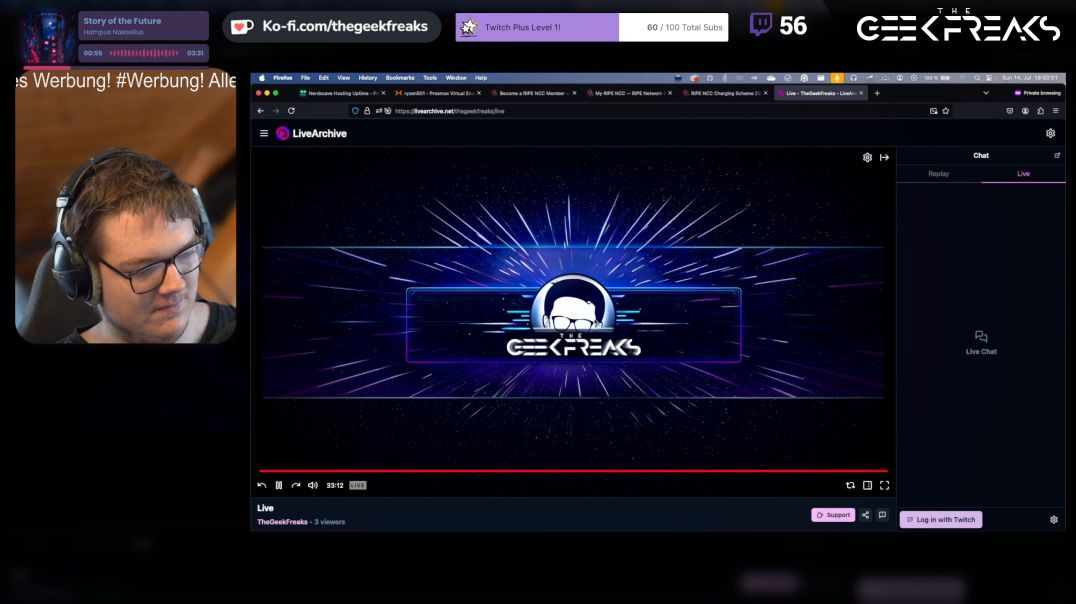The width and height of the screenshot is (1076, 604).
Task: Reload the current page
Action: pos(291,111)
